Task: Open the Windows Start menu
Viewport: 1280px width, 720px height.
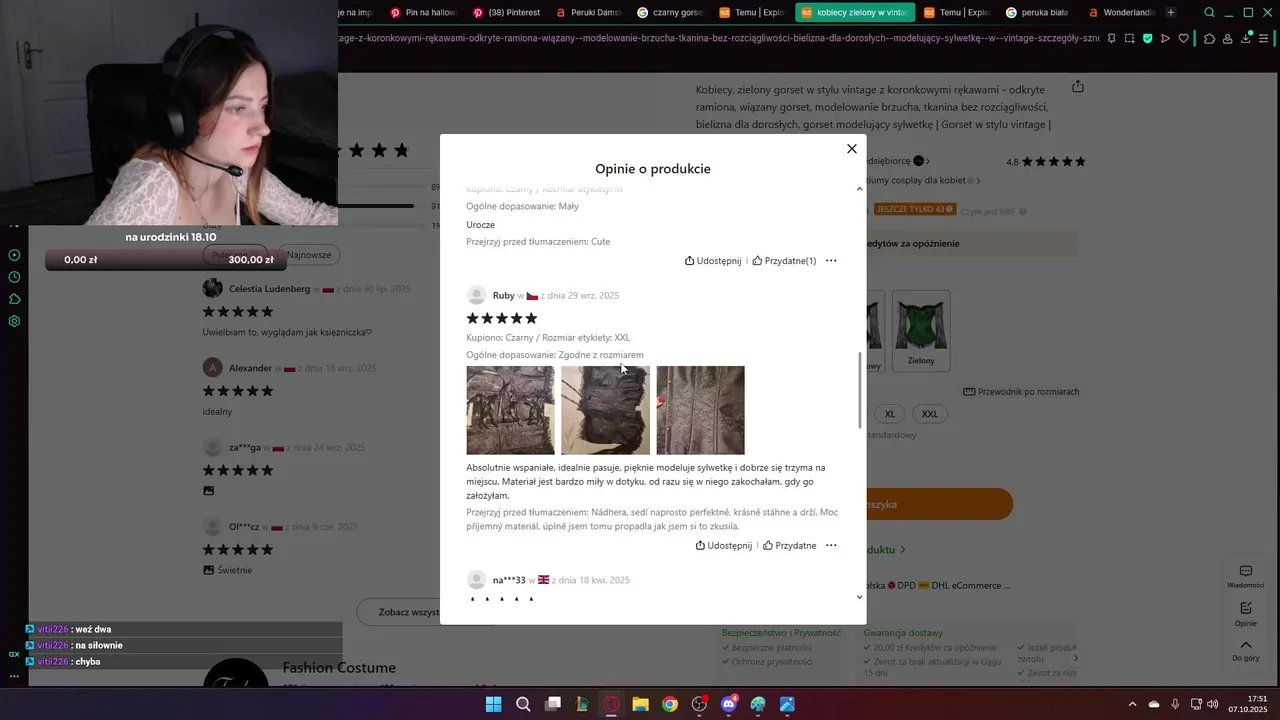Action: coord(493,704)
